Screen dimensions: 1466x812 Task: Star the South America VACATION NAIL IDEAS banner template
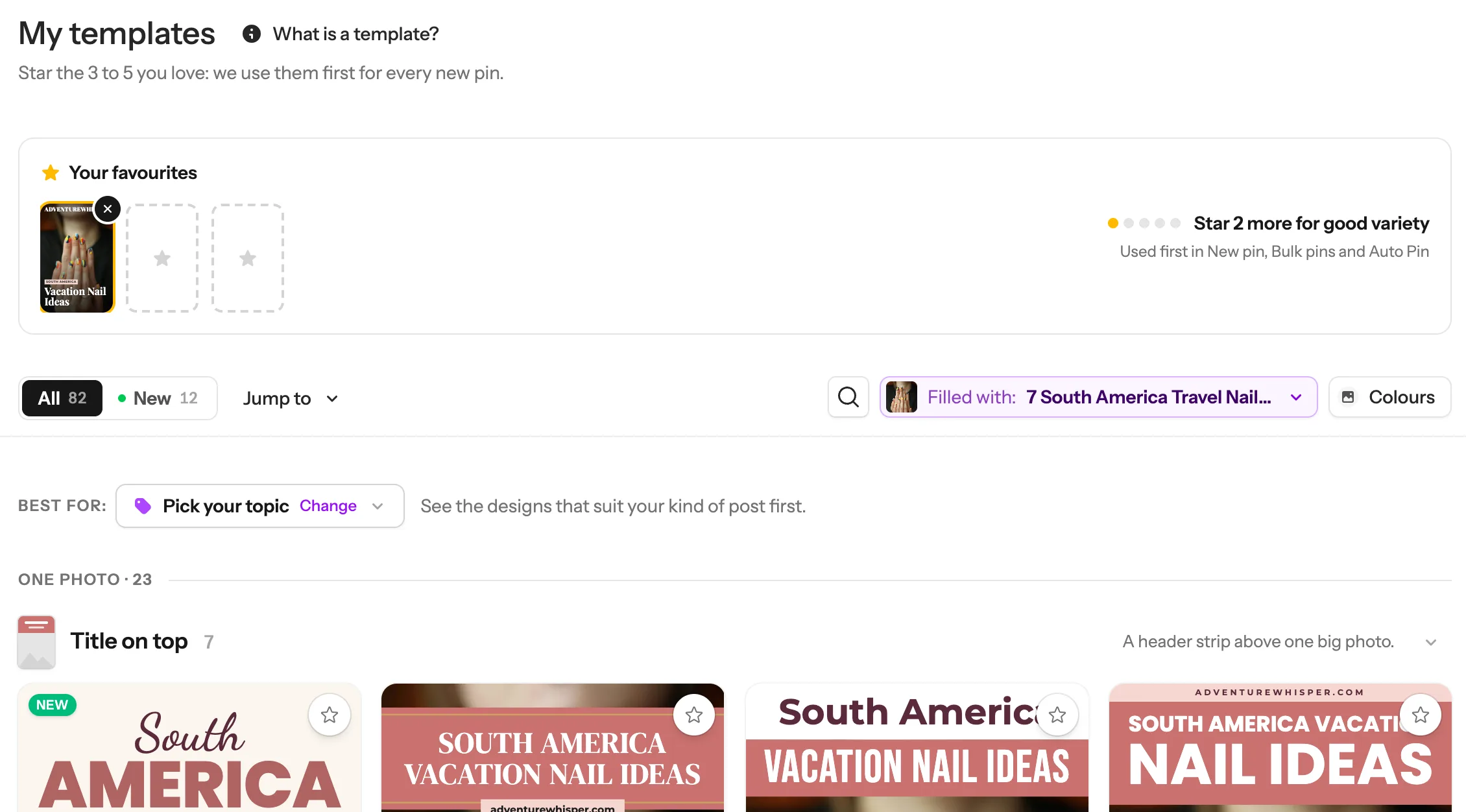1057,715
